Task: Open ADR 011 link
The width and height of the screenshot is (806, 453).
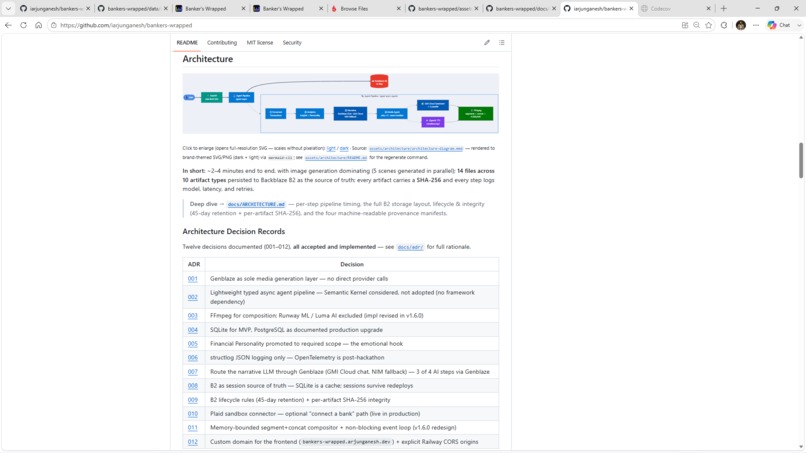Action: tap(193, 428)
